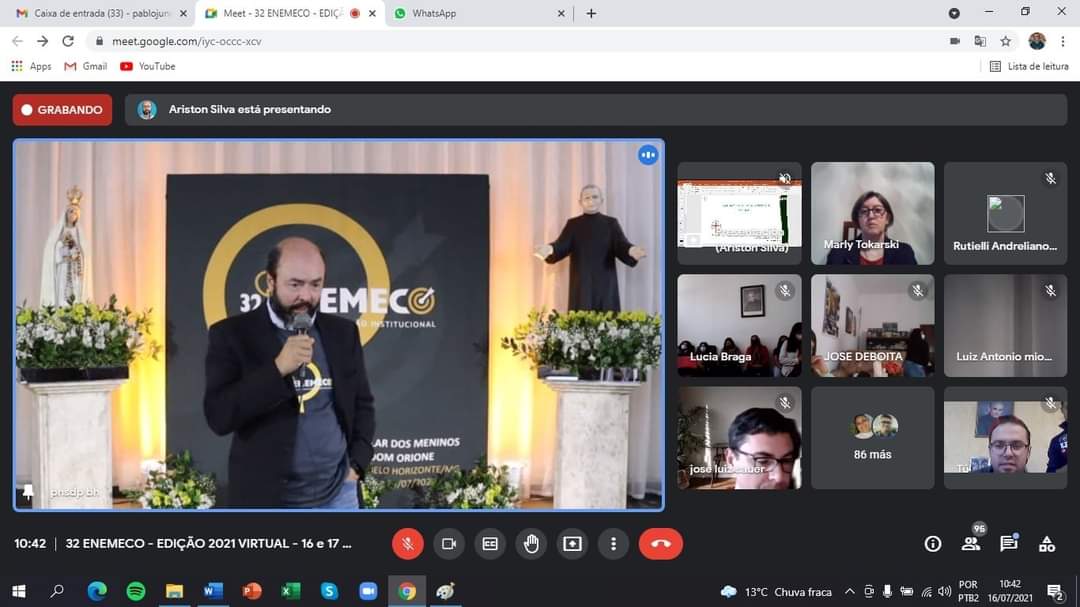Turn on captions in the call
Image resolution: width=1080 pixels, height=607 pixels.
point(490,544)
